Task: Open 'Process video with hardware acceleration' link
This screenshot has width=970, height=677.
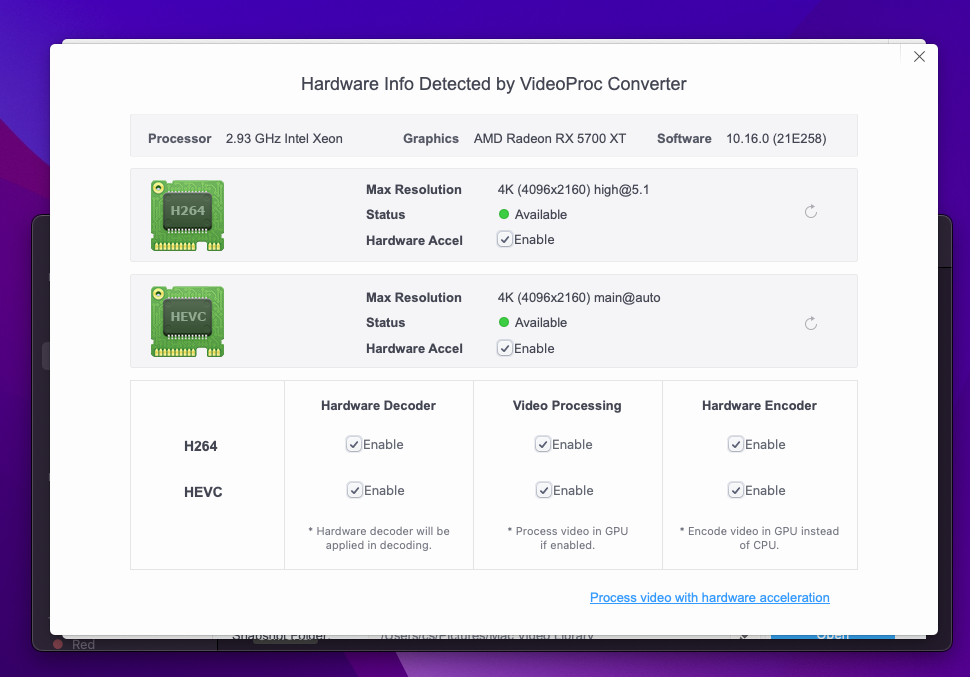Action: 710,598
